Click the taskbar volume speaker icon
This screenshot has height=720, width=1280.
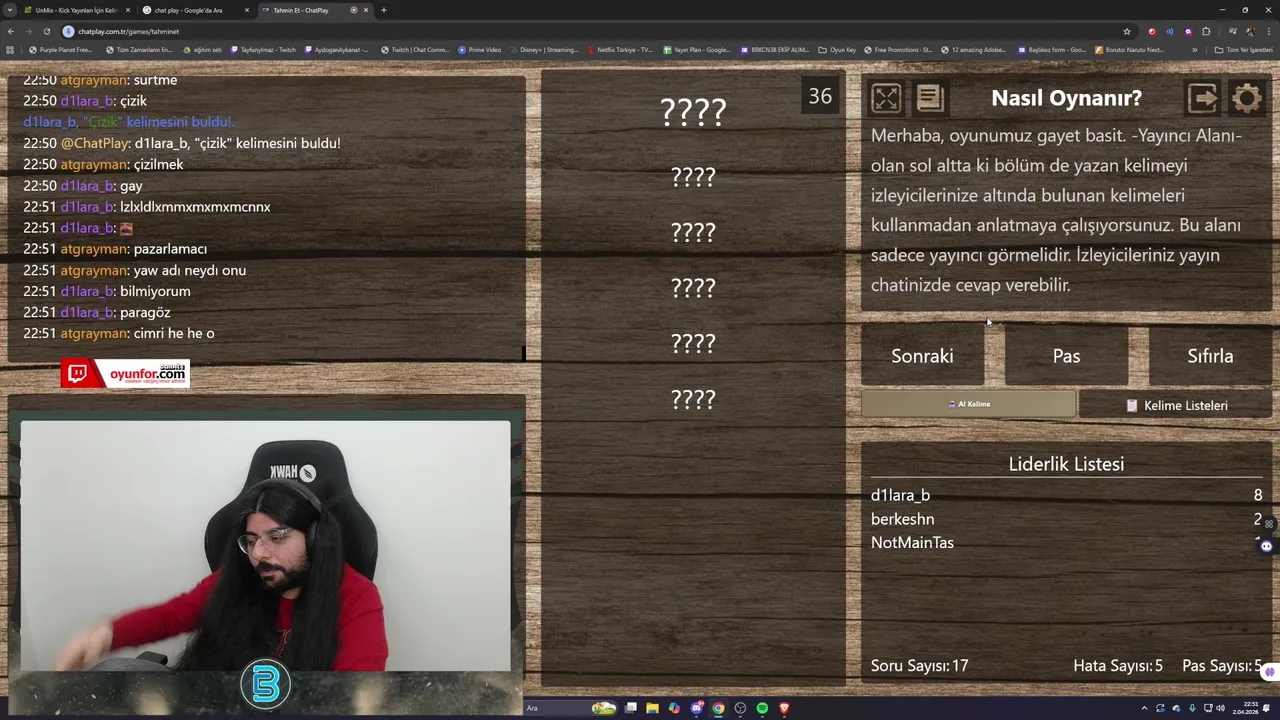(1220, 708)
